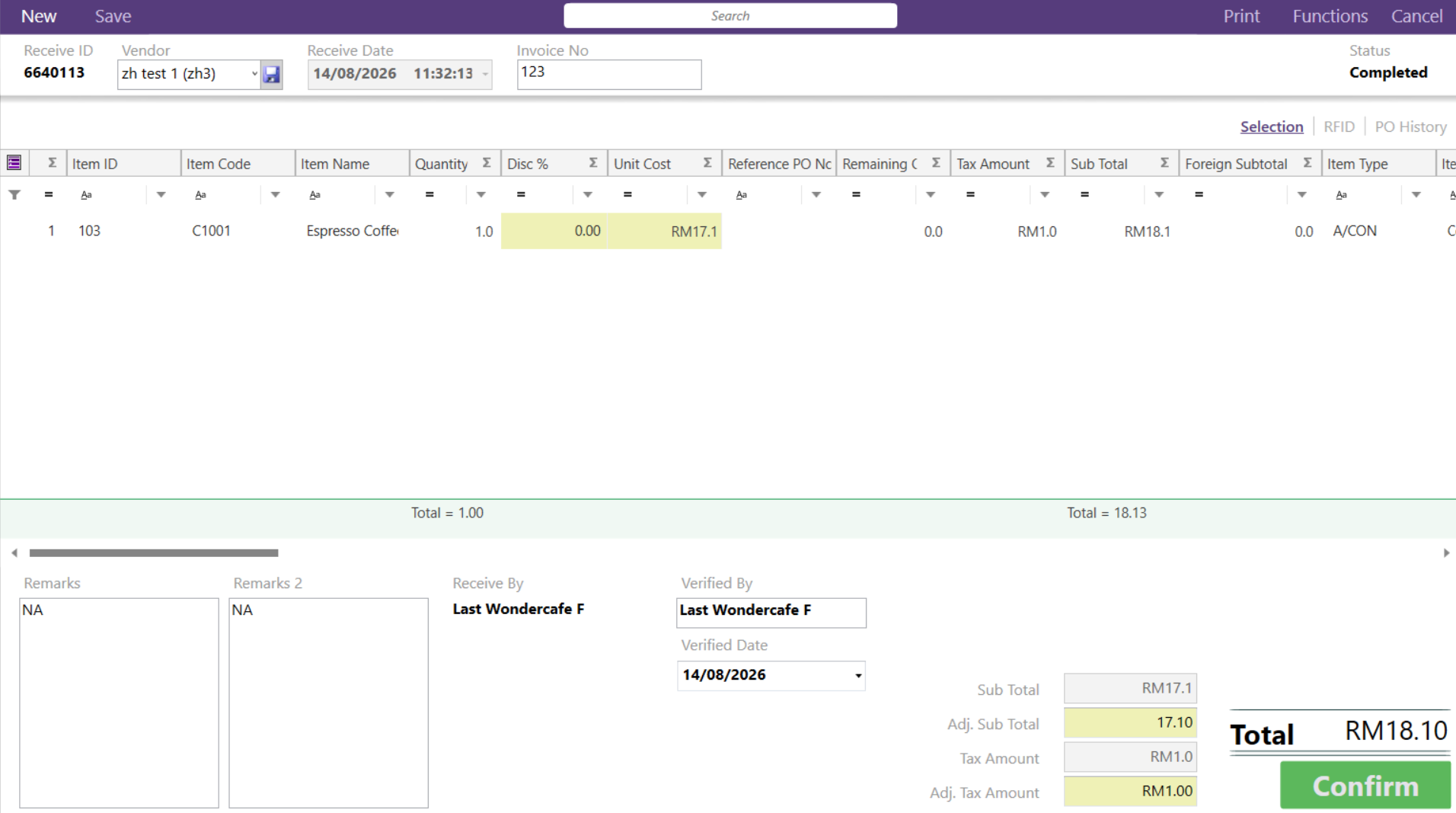Click the Aa filter operator icon under Item Code
The height and width of the screenshot is (813, 1456).
click(x=201, y=195)
